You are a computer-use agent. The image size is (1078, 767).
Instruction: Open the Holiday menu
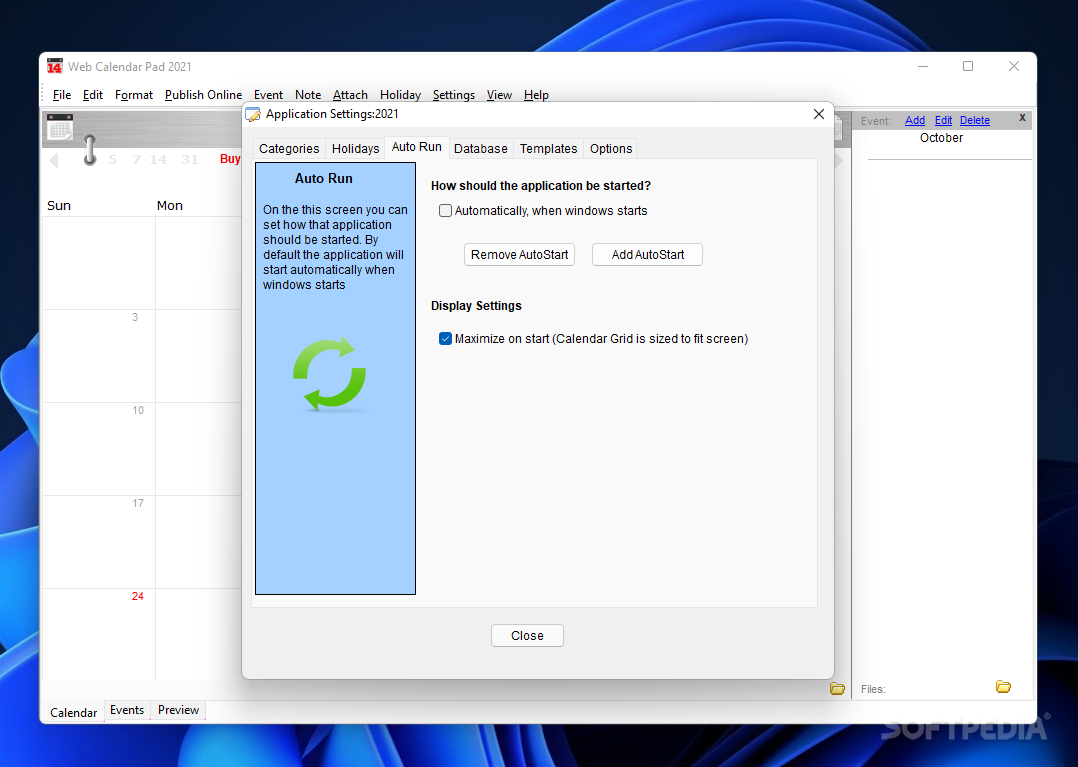point(400,95)
